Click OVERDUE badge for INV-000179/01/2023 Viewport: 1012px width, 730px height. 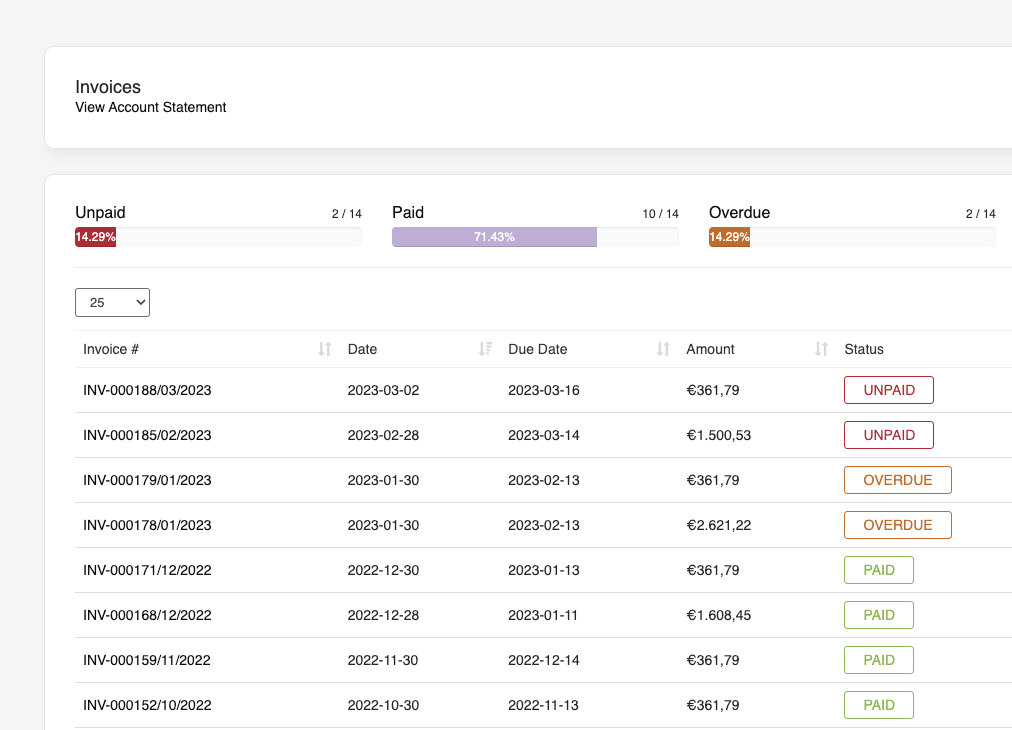point(898,480)
